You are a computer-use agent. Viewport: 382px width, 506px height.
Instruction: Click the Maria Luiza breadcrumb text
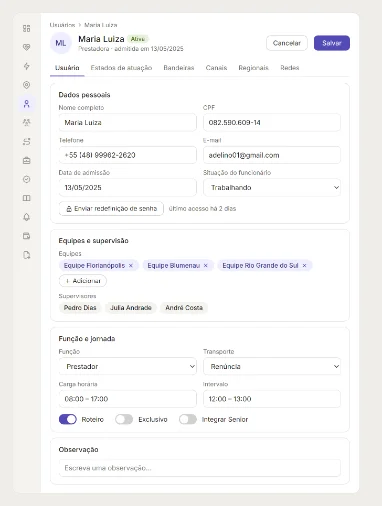tap(101, 25)
